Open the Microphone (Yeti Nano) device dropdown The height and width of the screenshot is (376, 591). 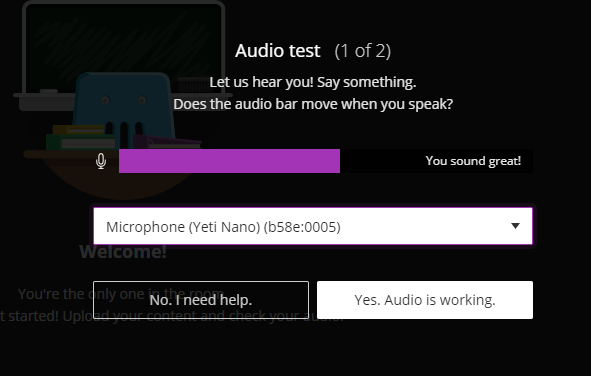[x=313, y=226]
